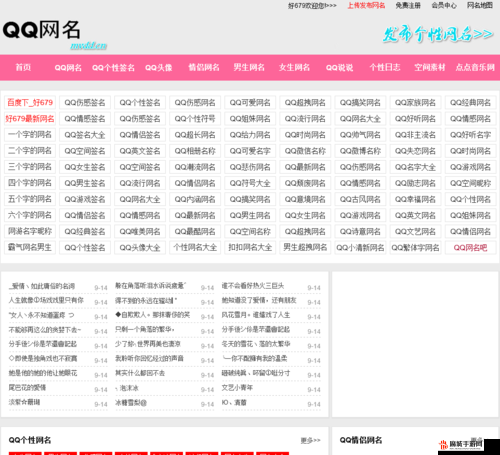Viewport: 500px width, 455px height.
Task: Click the QQ女生签名 link
Action: pyautogui.click(x=85, y=167)
